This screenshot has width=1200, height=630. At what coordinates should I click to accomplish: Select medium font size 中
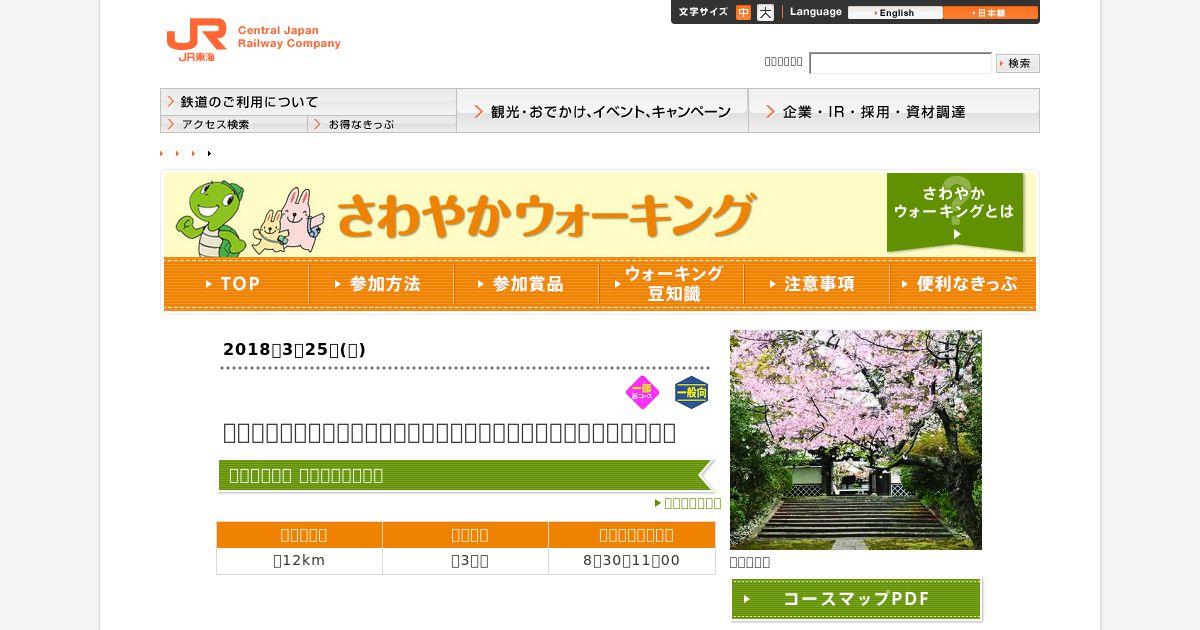(743, 12)
